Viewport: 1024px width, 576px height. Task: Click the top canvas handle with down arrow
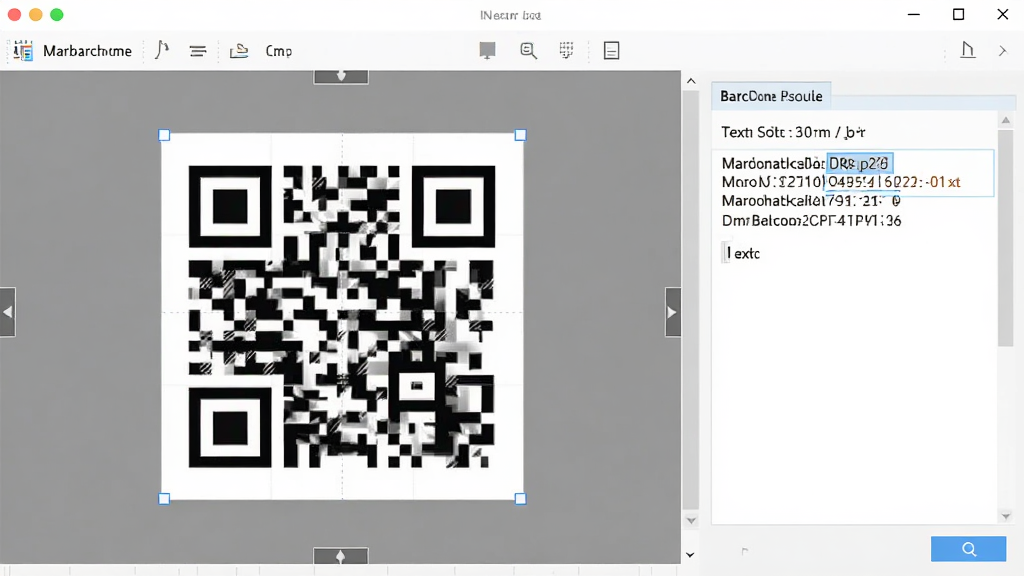click(341, 76)
